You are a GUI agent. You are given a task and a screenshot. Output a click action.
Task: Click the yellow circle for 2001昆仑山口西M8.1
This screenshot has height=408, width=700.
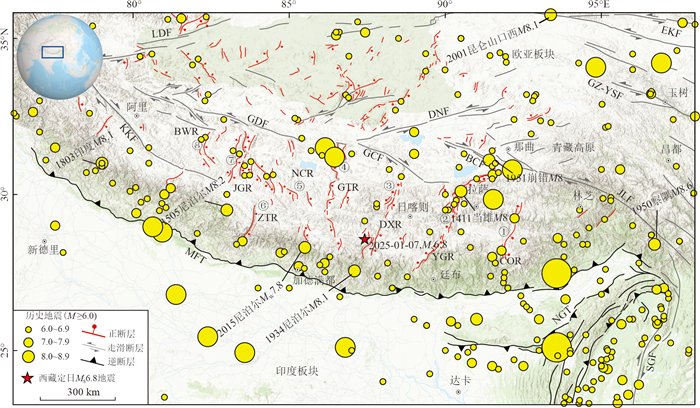coord(551,15)
